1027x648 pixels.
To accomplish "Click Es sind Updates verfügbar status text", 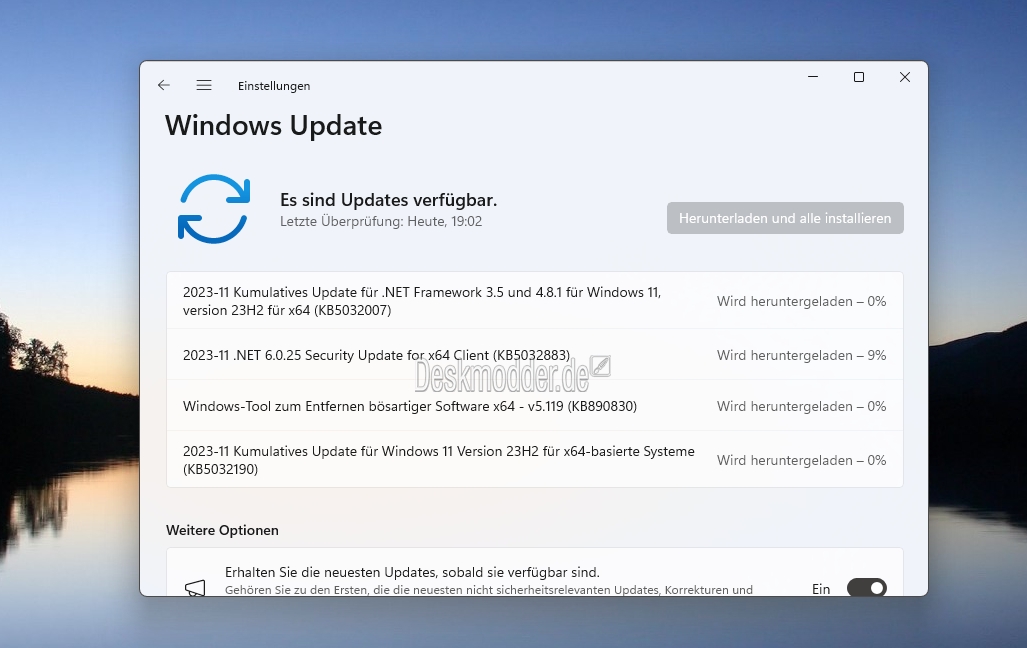I will [388, 200].
